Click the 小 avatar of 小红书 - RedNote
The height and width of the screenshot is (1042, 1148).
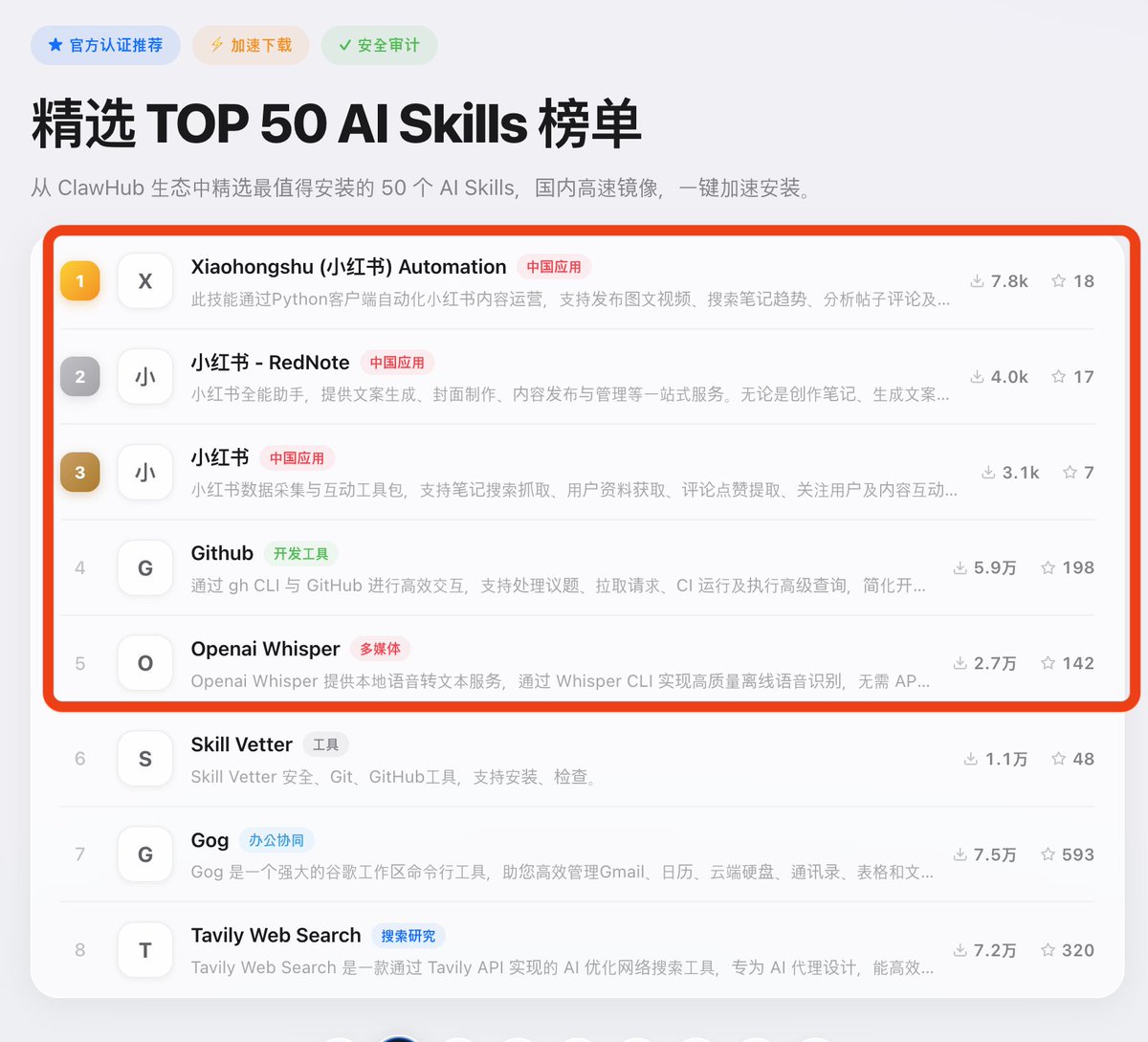click(x=145, y=377)
